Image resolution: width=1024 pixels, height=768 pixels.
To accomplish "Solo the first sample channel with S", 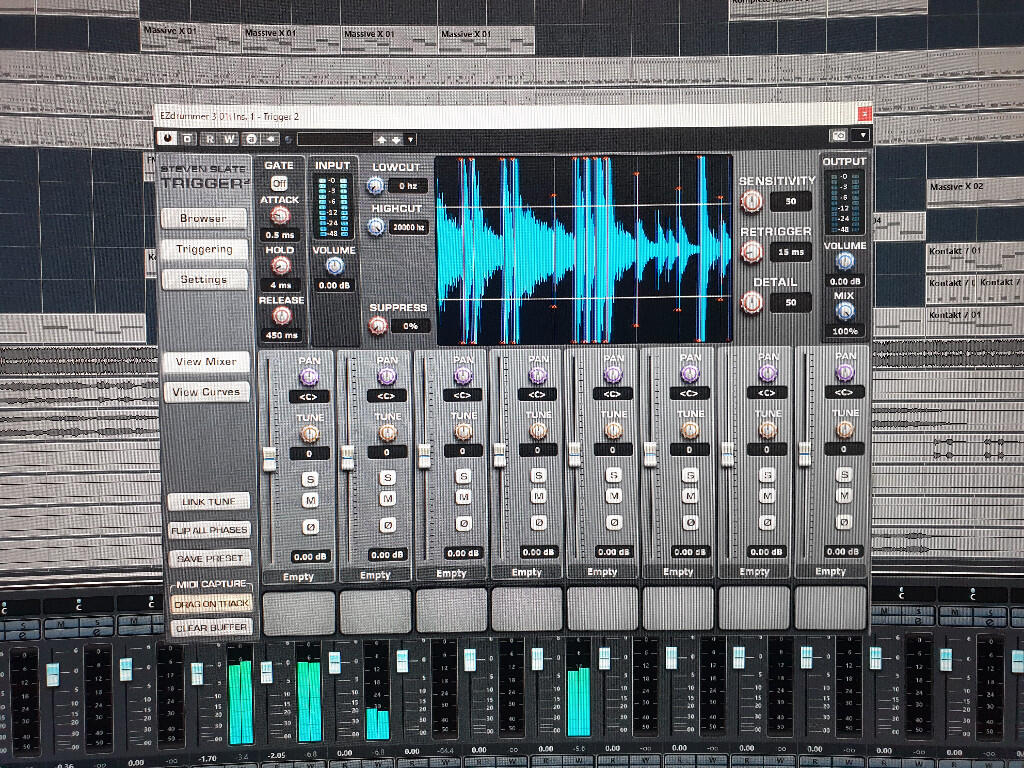I will 310,479.
